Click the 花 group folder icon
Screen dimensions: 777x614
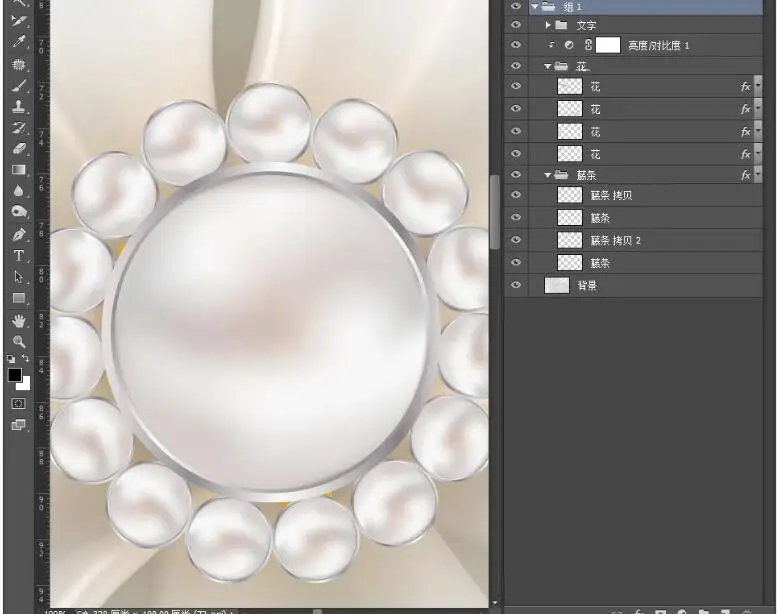click(561, 66)
